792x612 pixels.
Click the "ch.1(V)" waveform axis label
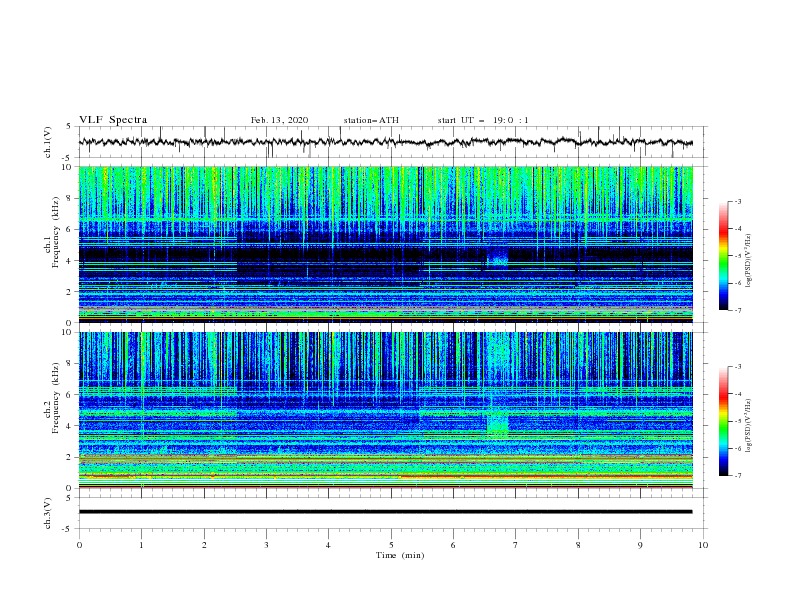click(48, 142)
